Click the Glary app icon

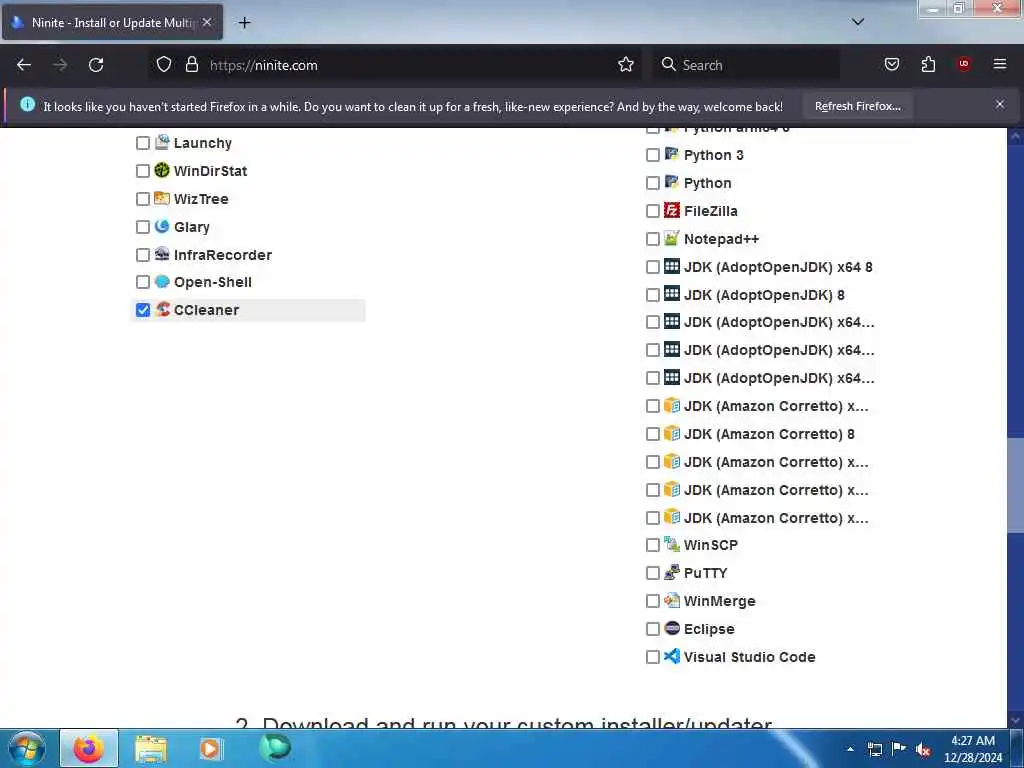pyautogui.click(x=162, y=226)
